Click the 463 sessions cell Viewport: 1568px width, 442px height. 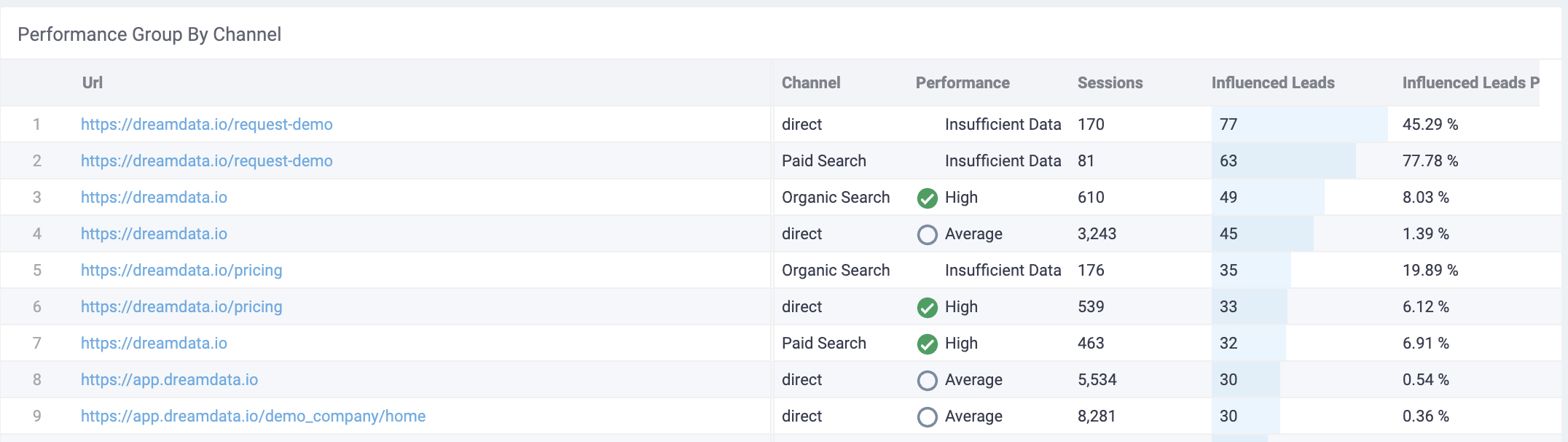(1091, 343)
